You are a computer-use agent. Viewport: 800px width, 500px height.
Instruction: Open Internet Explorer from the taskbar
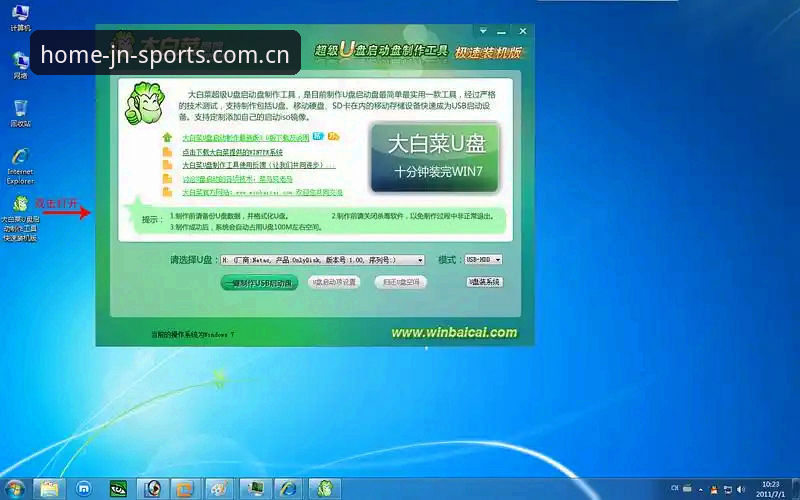tap(289, 488)
